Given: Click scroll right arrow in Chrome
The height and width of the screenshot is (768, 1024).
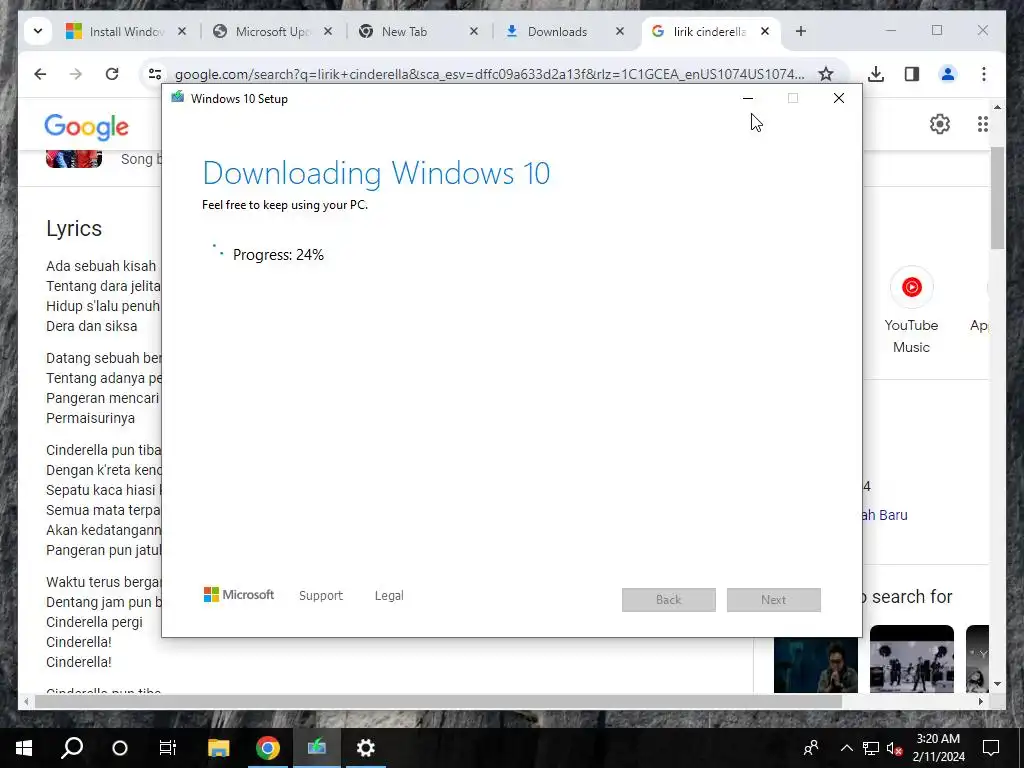Looking at the screenshot, I should pyautogui.click(x=980, y=701).
